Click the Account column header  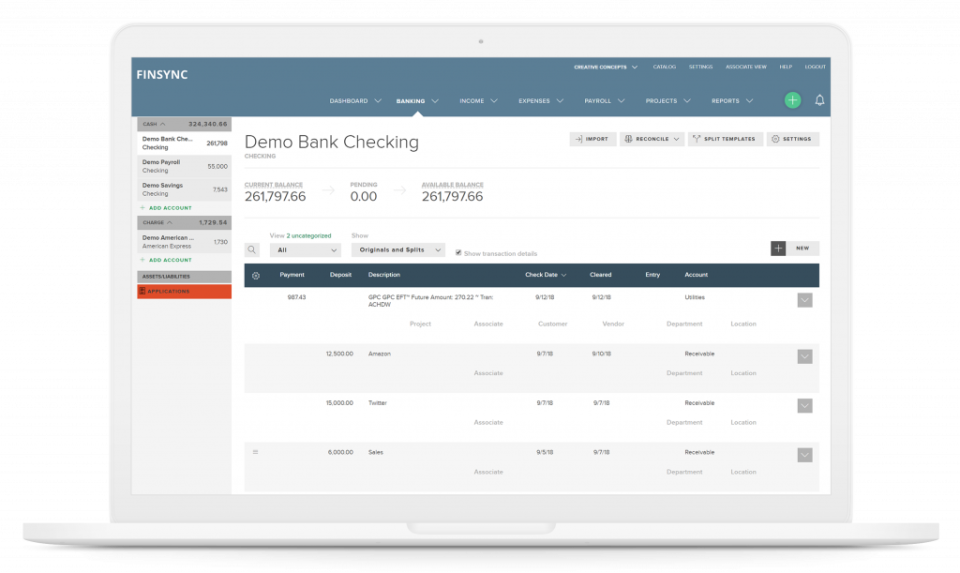point(696,275)
